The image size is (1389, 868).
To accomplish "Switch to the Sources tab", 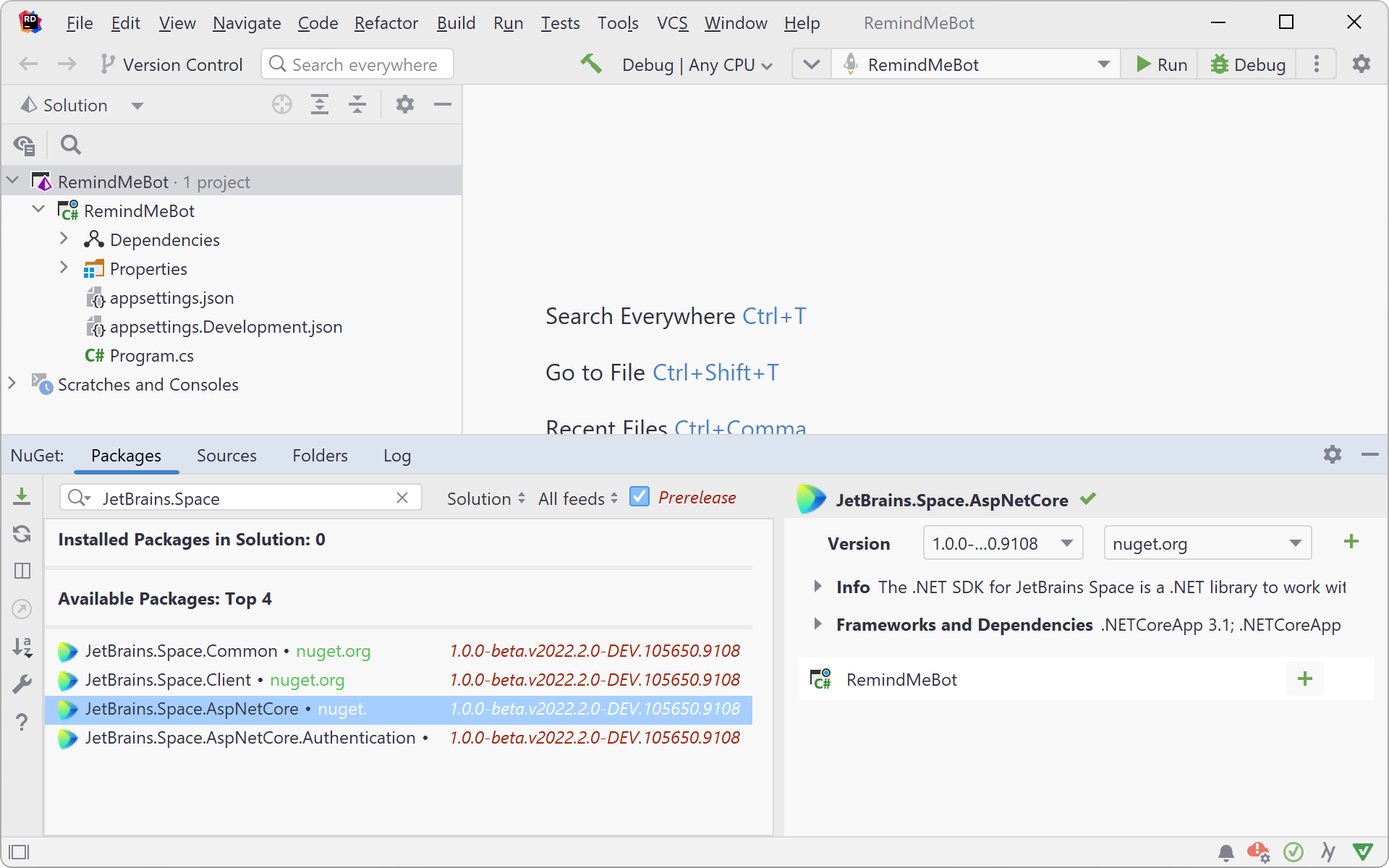I will click(226, 456).
